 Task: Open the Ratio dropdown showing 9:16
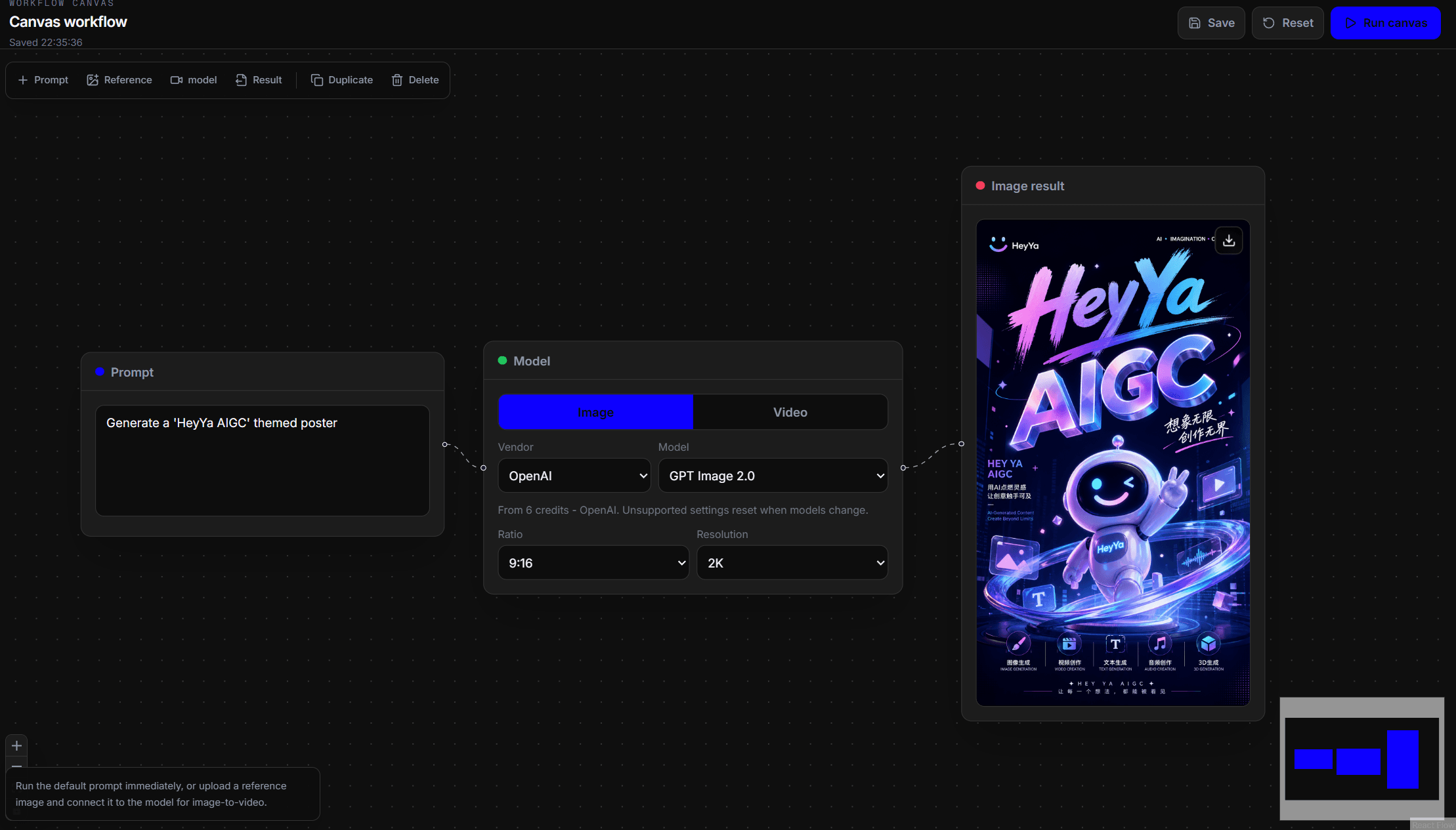click(593, 563)
